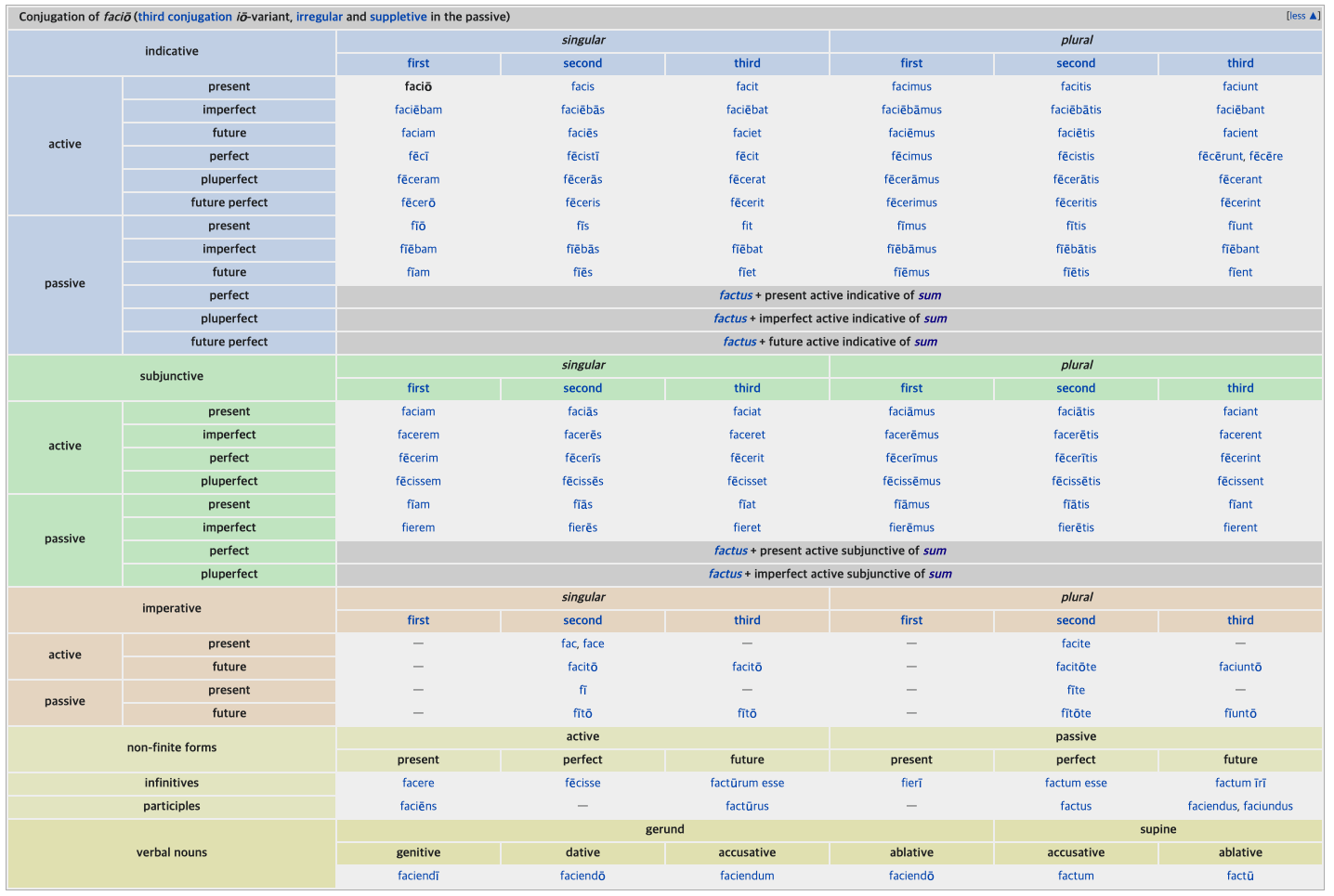Open the imperfect form 'faciēbāmus'
This screenshot has height=896, width=1334.
[x=911, y=110]
